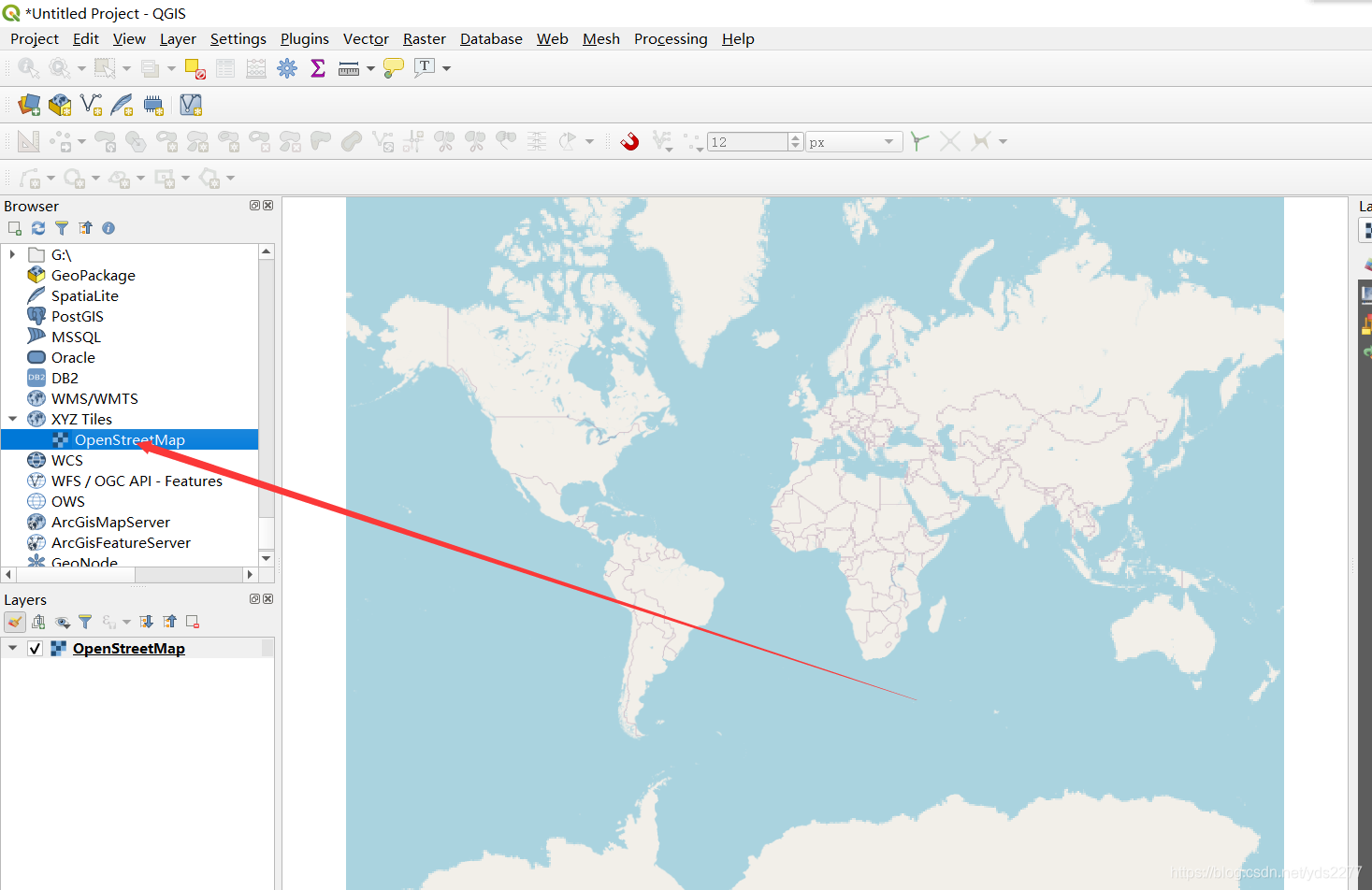This screenshot has height=890, width=1372.
Task: Collapse all layers in Layers panel
Action: tap(170, 622)
